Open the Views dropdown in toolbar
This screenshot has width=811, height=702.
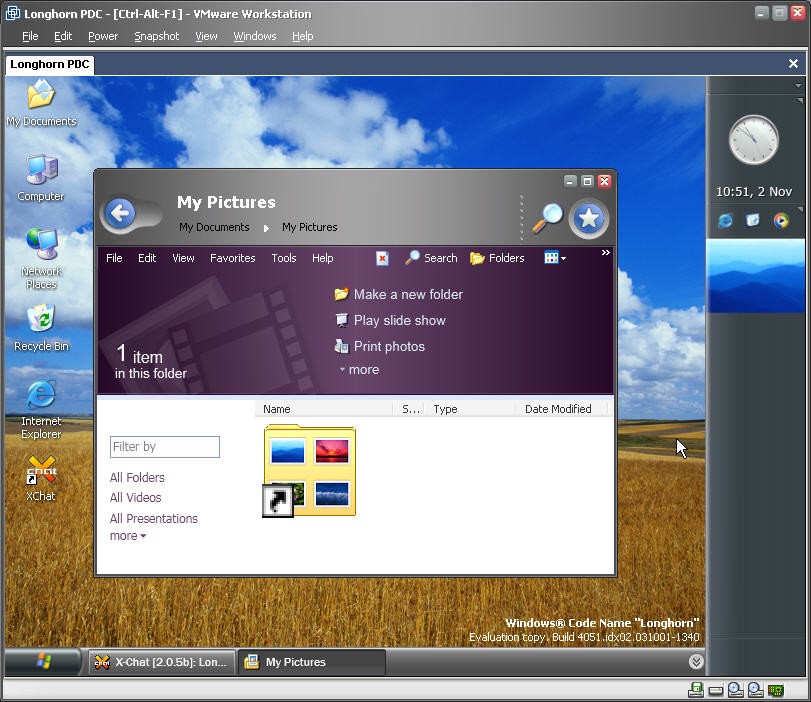point(555,258)
